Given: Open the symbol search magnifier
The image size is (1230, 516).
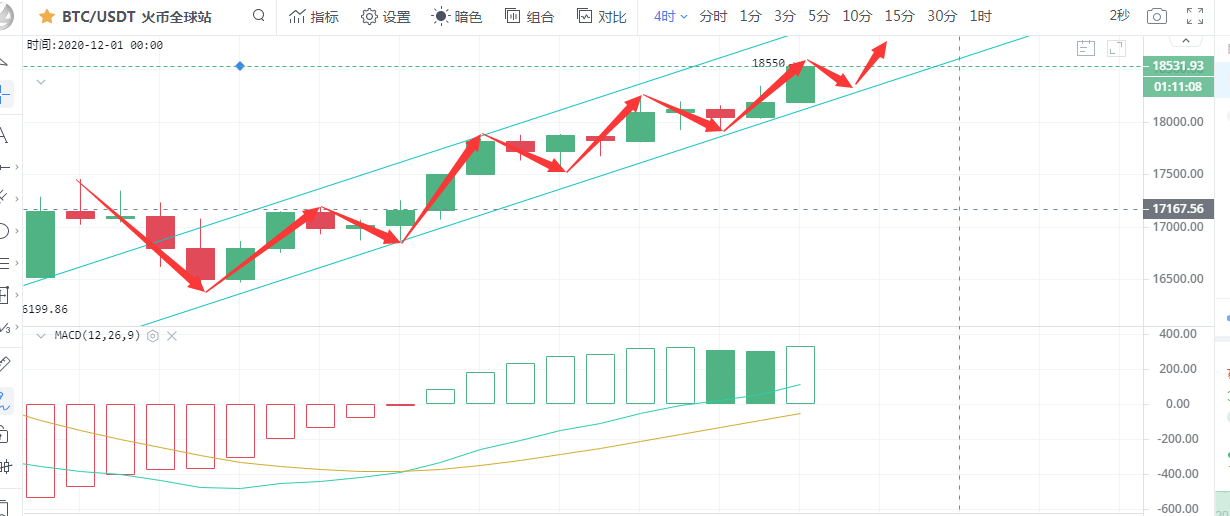Looking at the screenshot, I should pyautogui.click(x=259, y=16).
